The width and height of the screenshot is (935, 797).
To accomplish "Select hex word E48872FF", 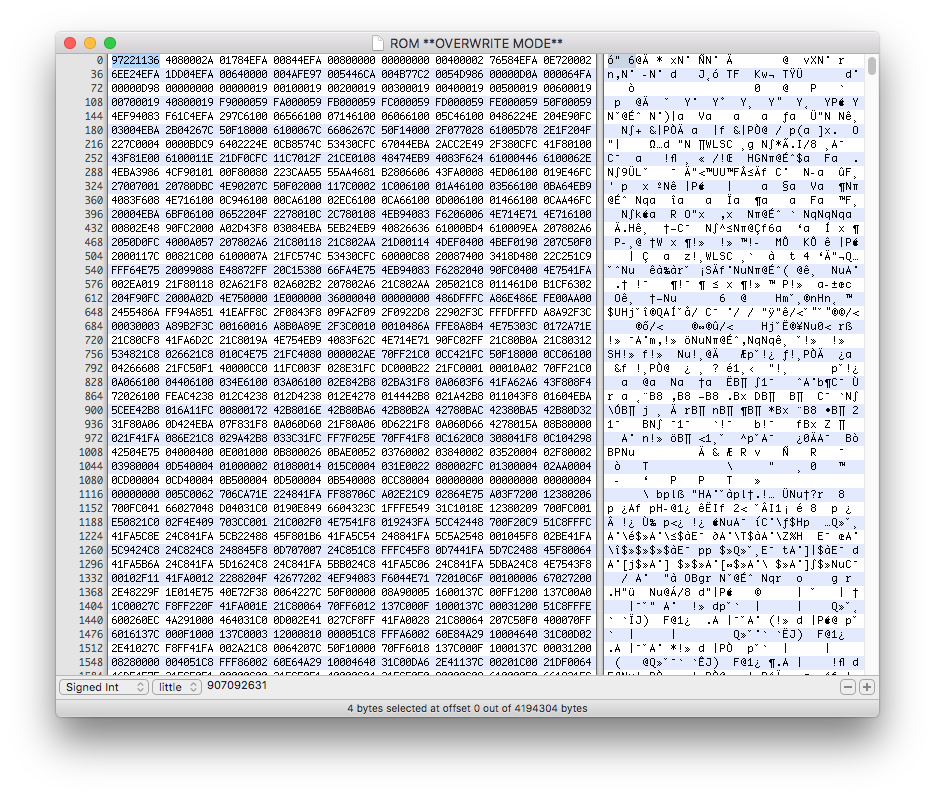I will coord(243,270).
